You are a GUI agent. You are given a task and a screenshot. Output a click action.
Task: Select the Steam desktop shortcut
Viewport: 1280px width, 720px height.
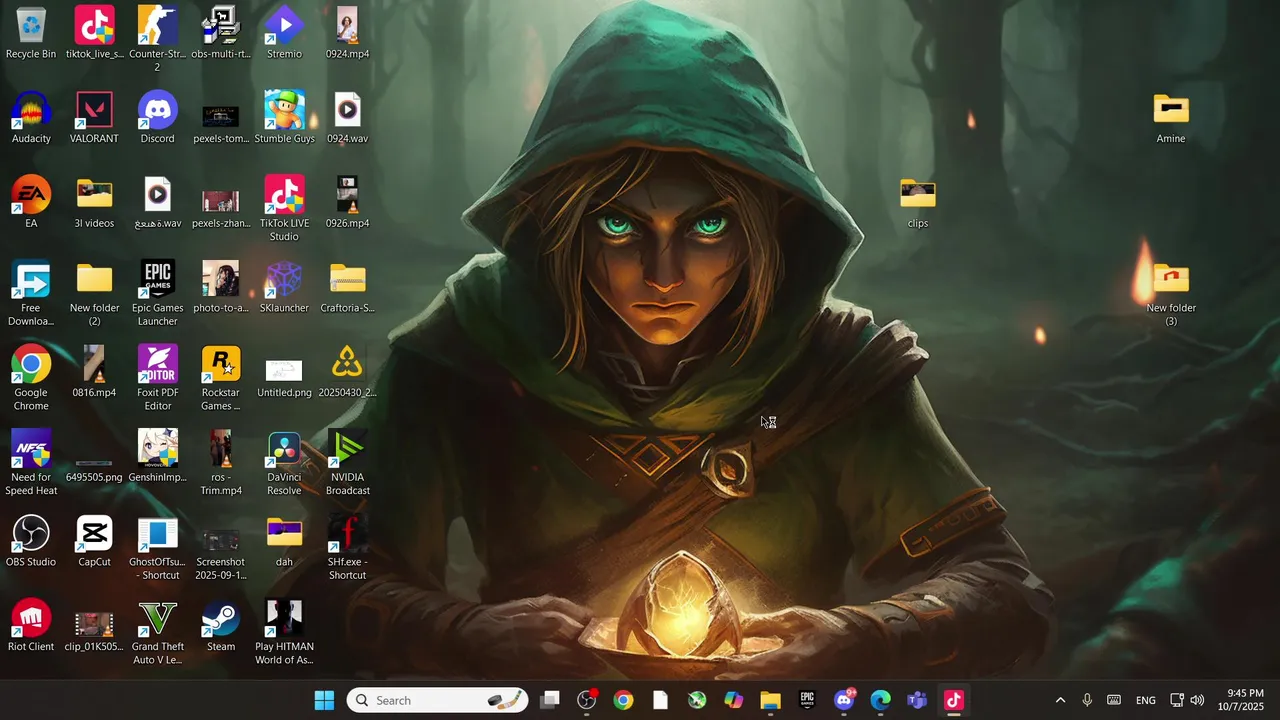(221, 626)
